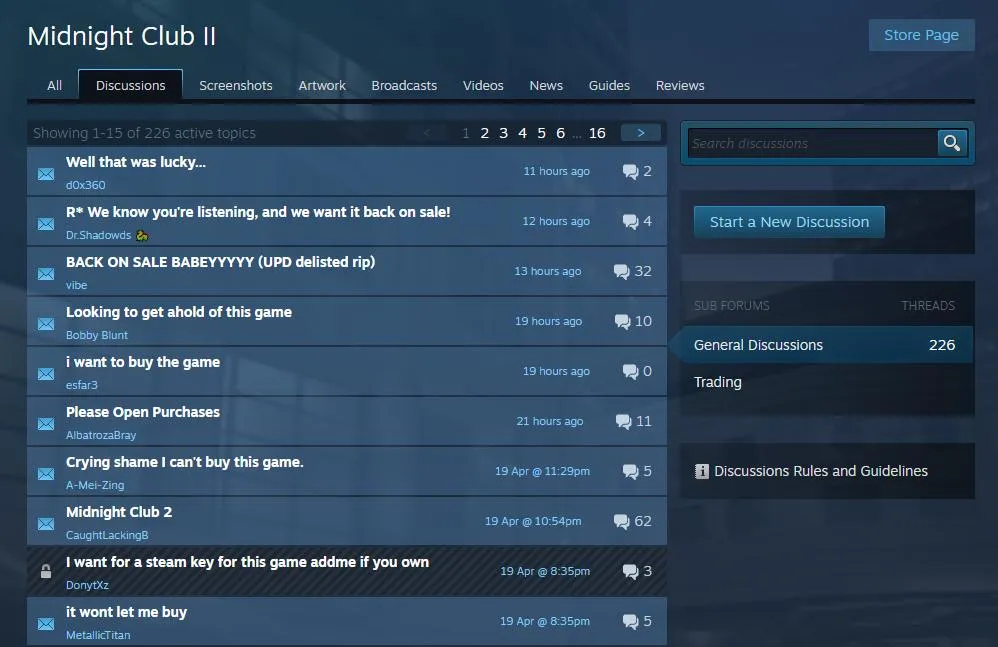Click the comment bubble icon showing 32 replies
Screen dimensions: 998x647
coord(622,271)
